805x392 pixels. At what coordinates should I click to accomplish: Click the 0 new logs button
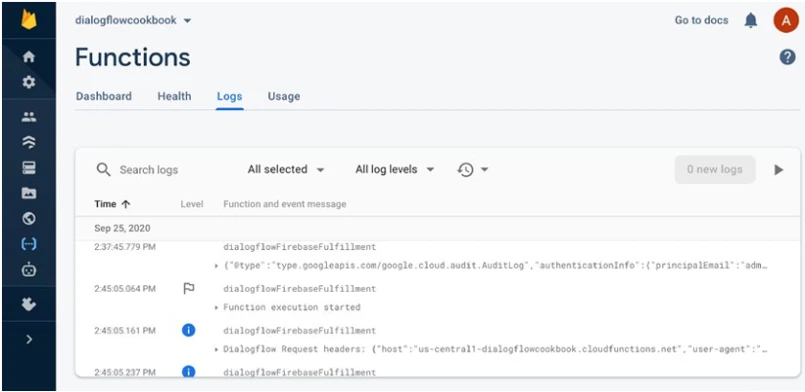(x=715, y=170)
